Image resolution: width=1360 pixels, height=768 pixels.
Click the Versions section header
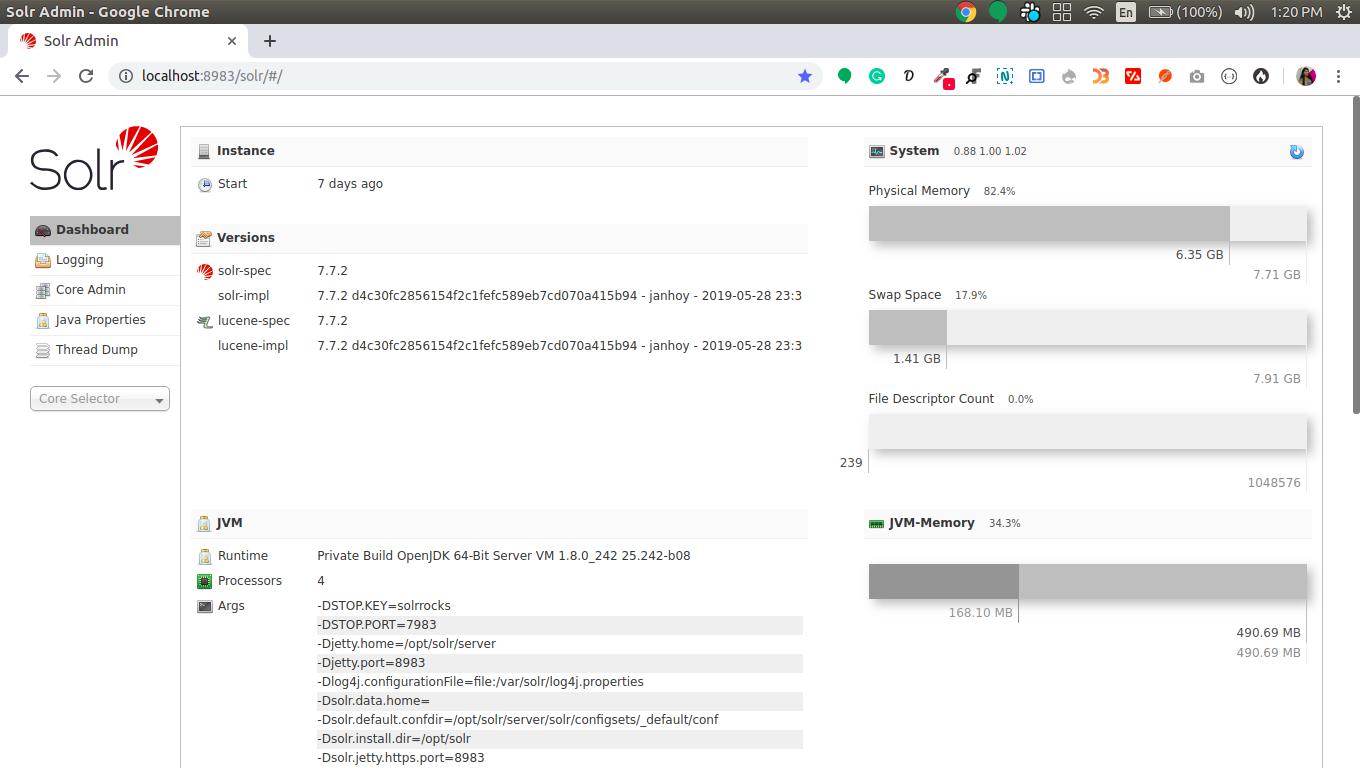247,237
